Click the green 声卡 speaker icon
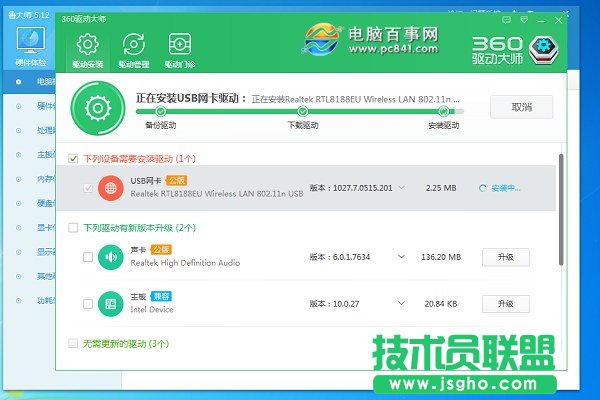This screenshot has width=600, height=400. click(110, 257)
